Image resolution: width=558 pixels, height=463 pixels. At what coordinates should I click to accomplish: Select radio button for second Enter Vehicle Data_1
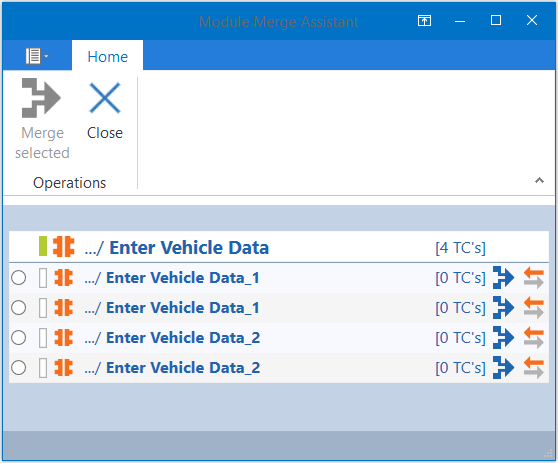18,307
